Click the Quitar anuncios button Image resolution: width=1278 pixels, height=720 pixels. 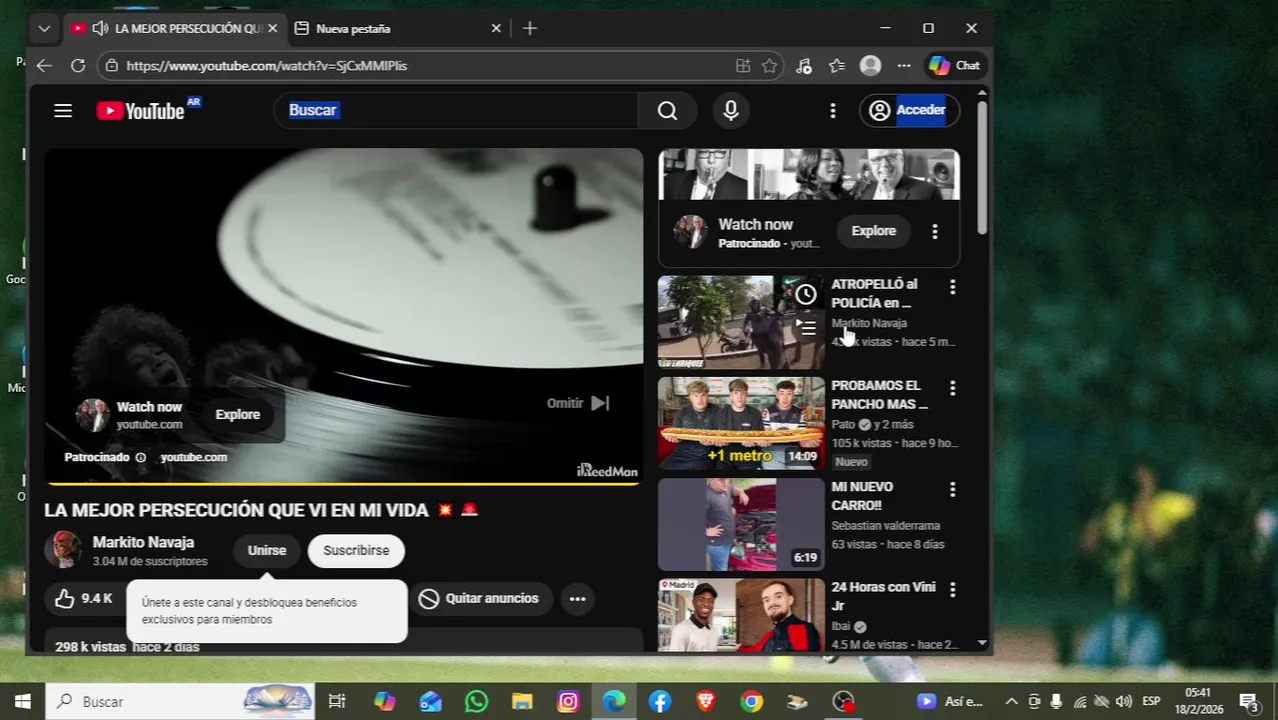point(479,599)
